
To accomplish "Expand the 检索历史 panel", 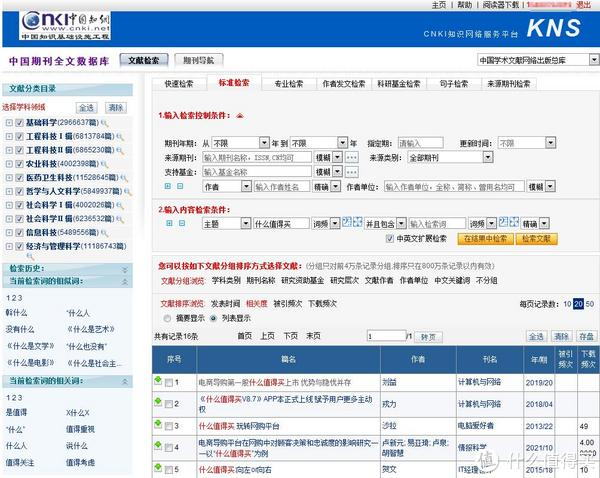I will click(125, 270).
